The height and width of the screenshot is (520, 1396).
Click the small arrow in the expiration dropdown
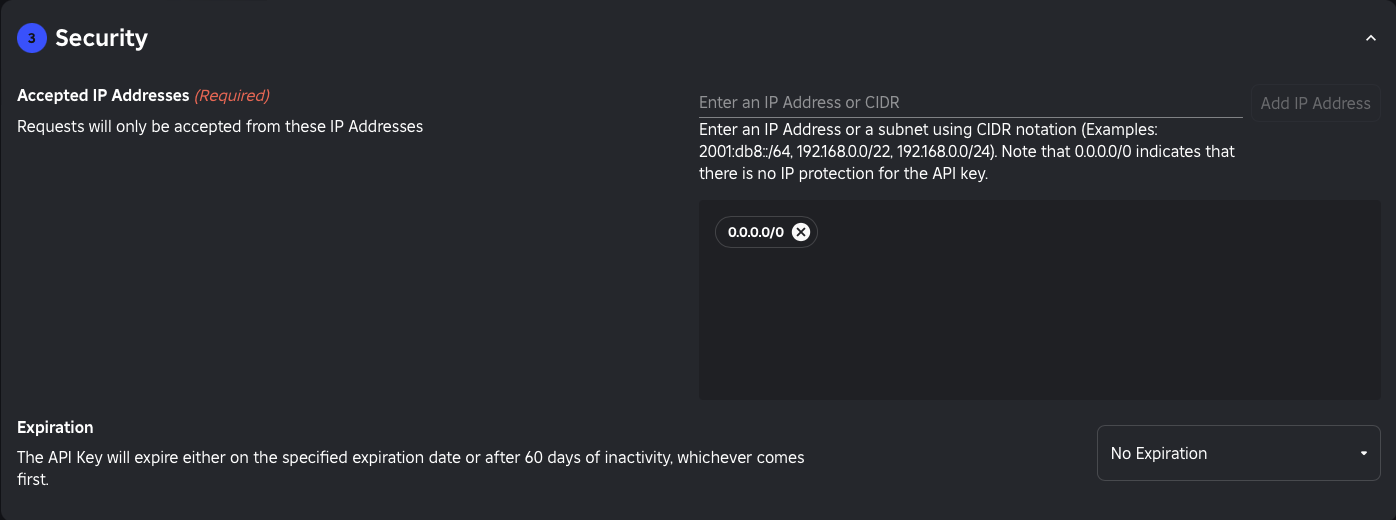(1363, 454)
